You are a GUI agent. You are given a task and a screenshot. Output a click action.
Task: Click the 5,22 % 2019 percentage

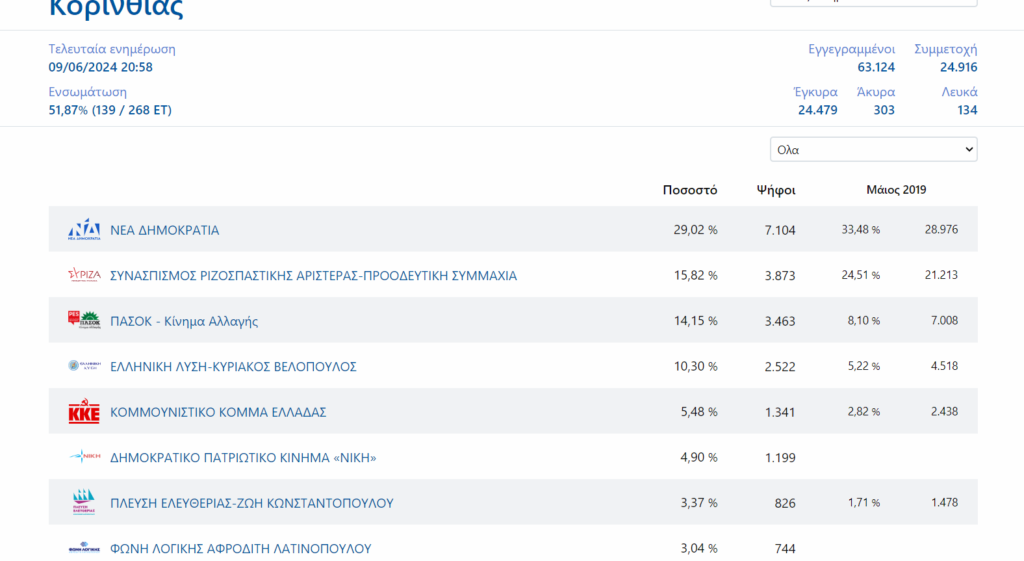point(863,366)
